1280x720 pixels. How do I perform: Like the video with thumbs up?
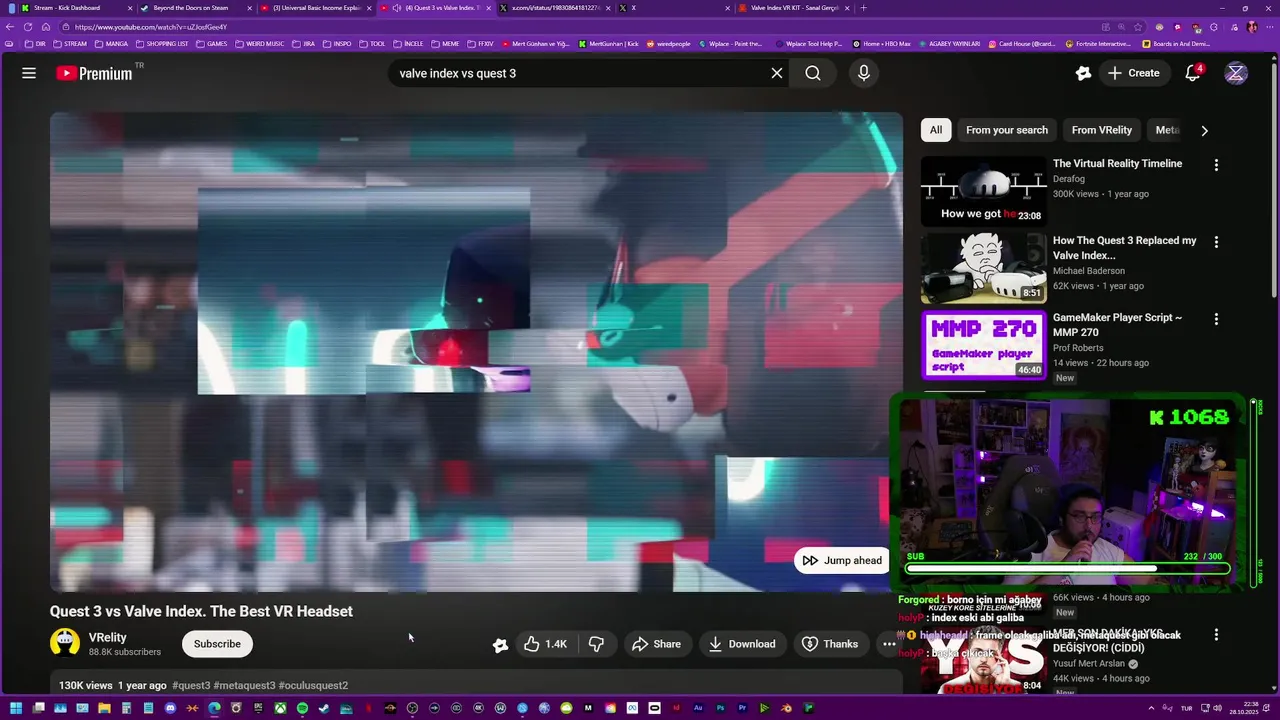(x=546, y=644)
